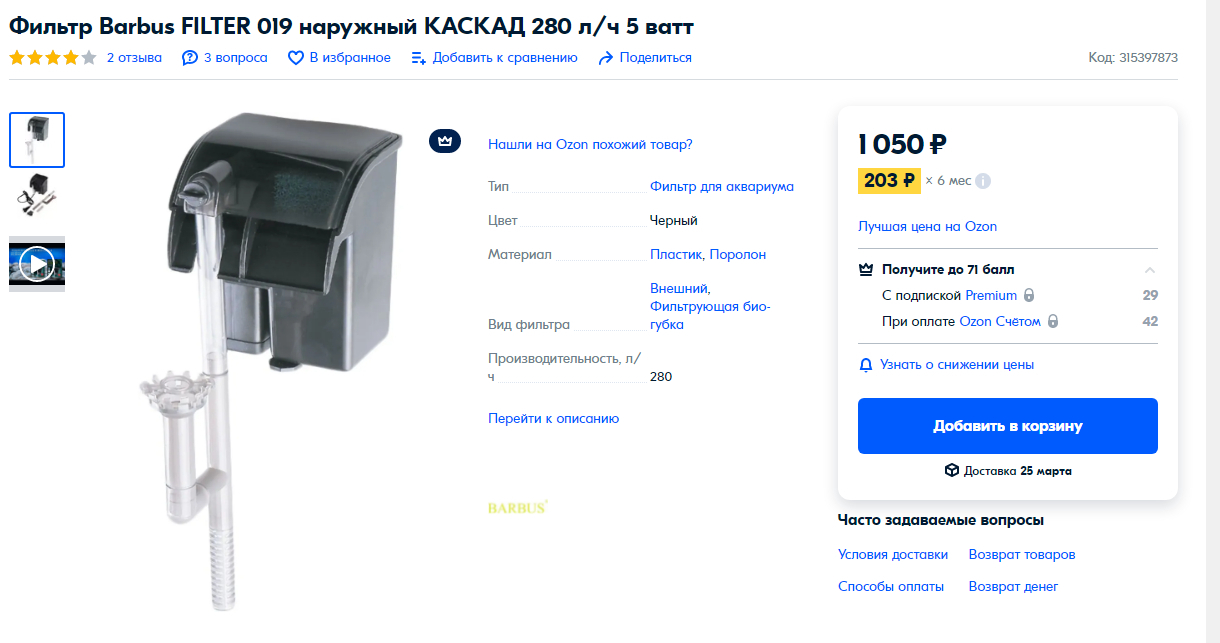Open the Фильтр для аквариума type link
This screenshot has height=643, width=1220.
(721, 187)
